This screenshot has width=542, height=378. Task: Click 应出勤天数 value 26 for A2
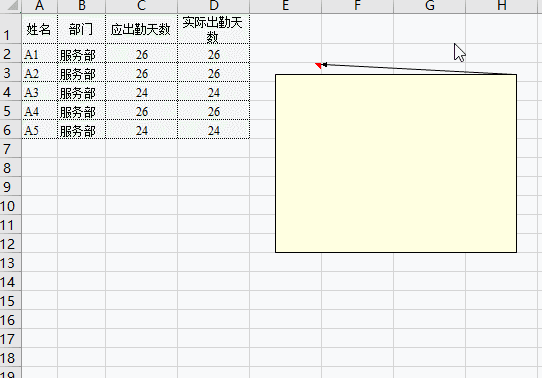142,72
